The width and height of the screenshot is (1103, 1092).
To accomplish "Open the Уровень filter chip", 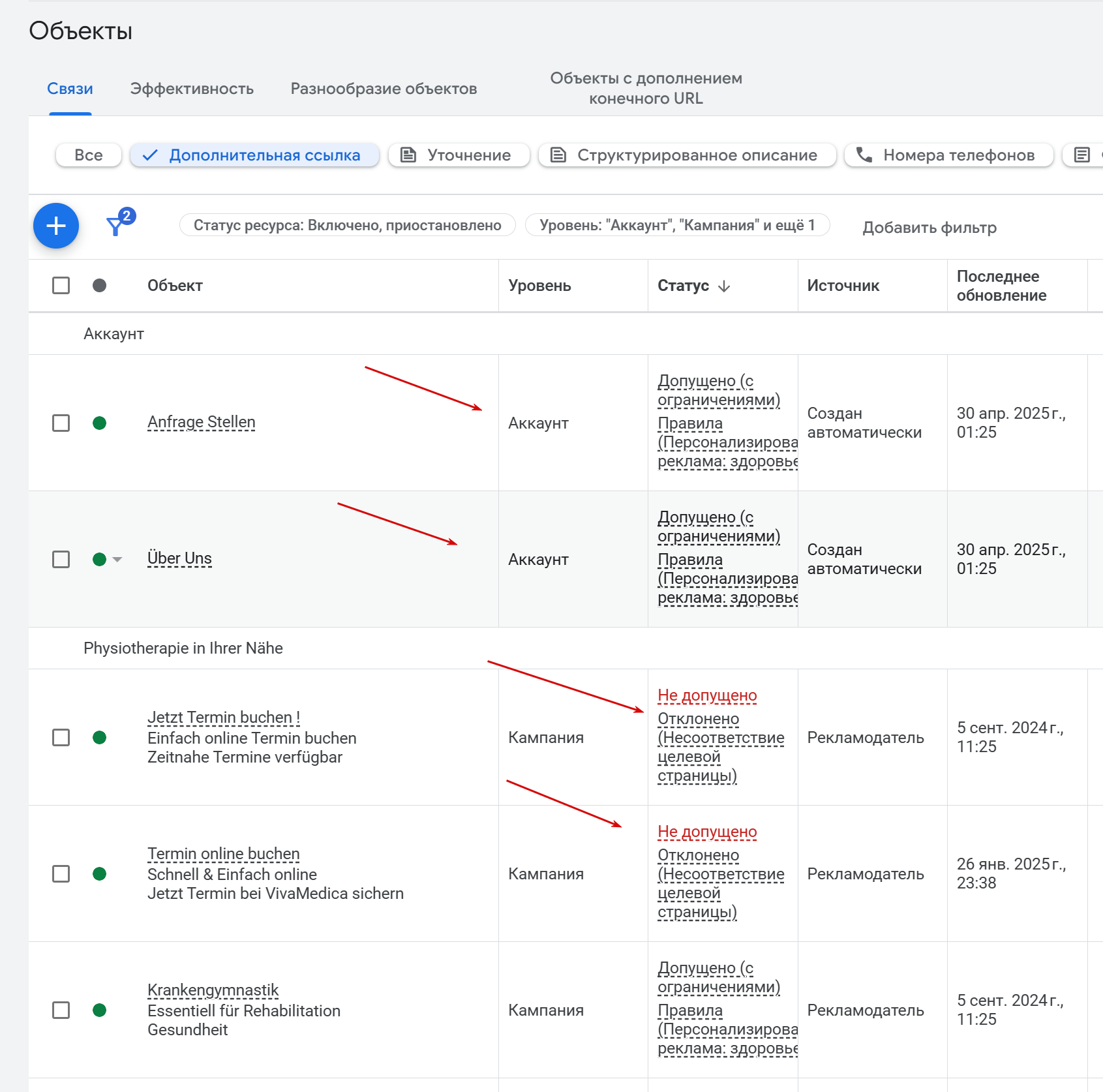I will [677, 225].
